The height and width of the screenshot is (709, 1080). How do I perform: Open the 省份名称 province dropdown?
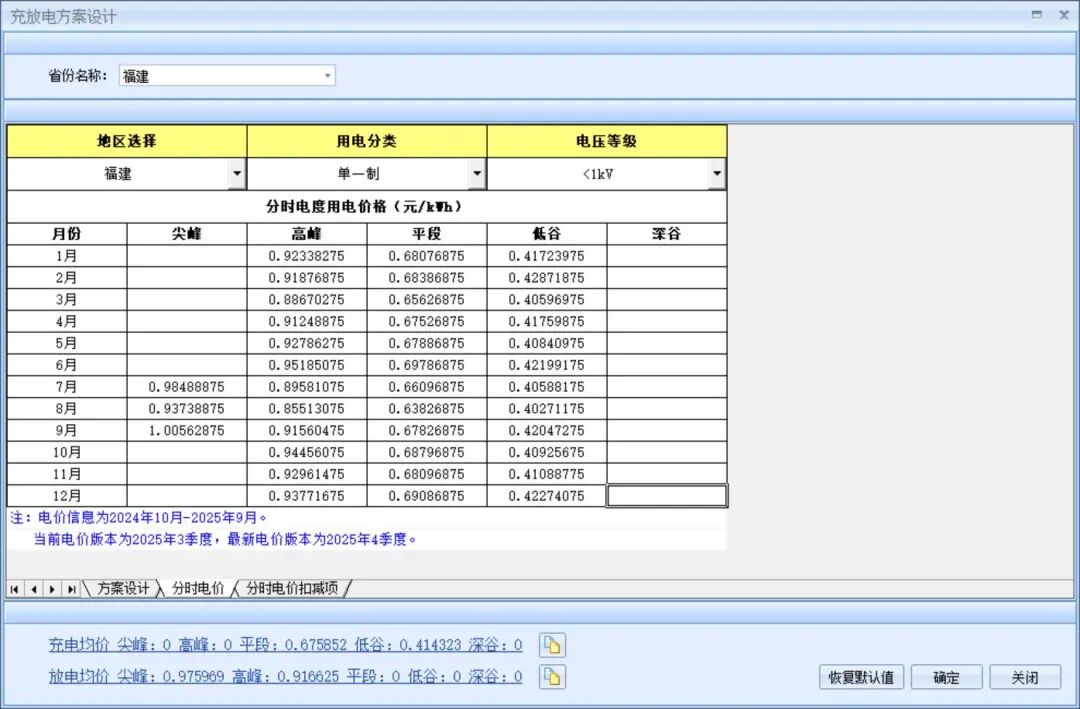[327, 76]
